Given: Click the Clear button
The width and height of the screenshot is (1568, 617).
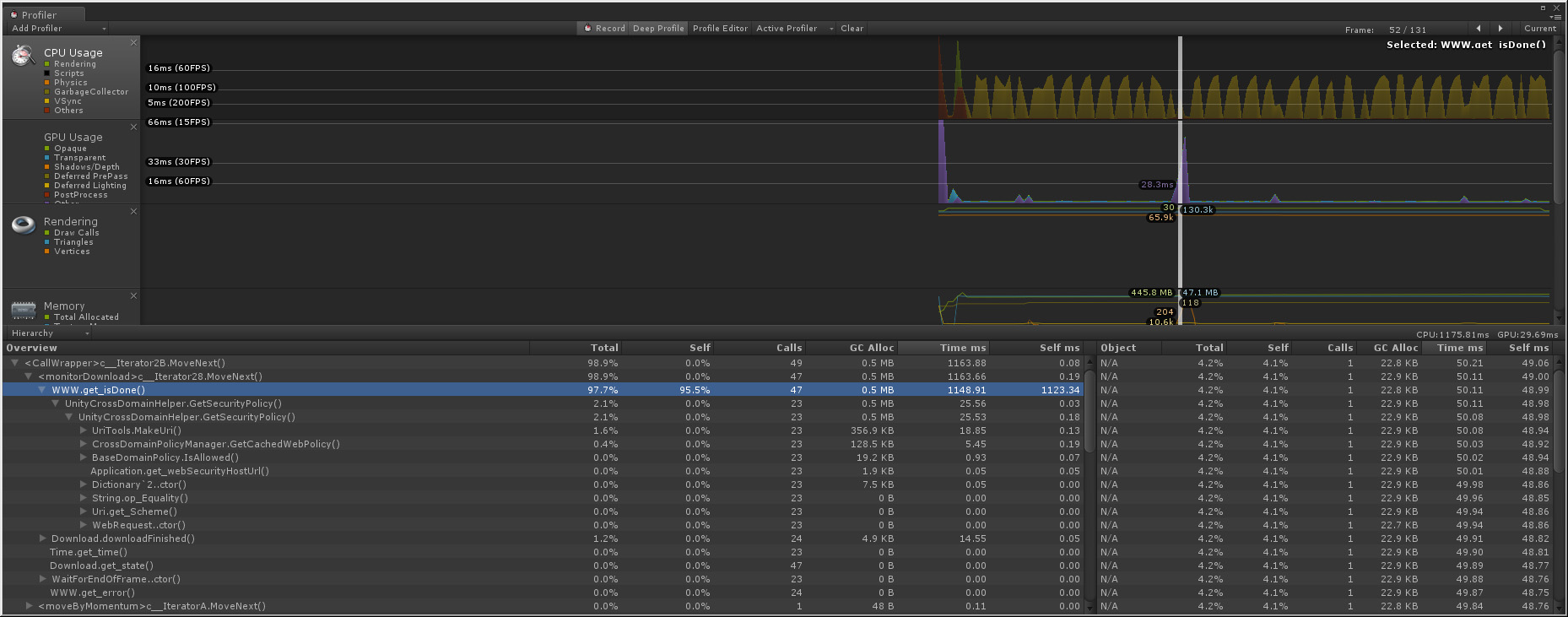Looking at the screenshot, I should 852,29.
